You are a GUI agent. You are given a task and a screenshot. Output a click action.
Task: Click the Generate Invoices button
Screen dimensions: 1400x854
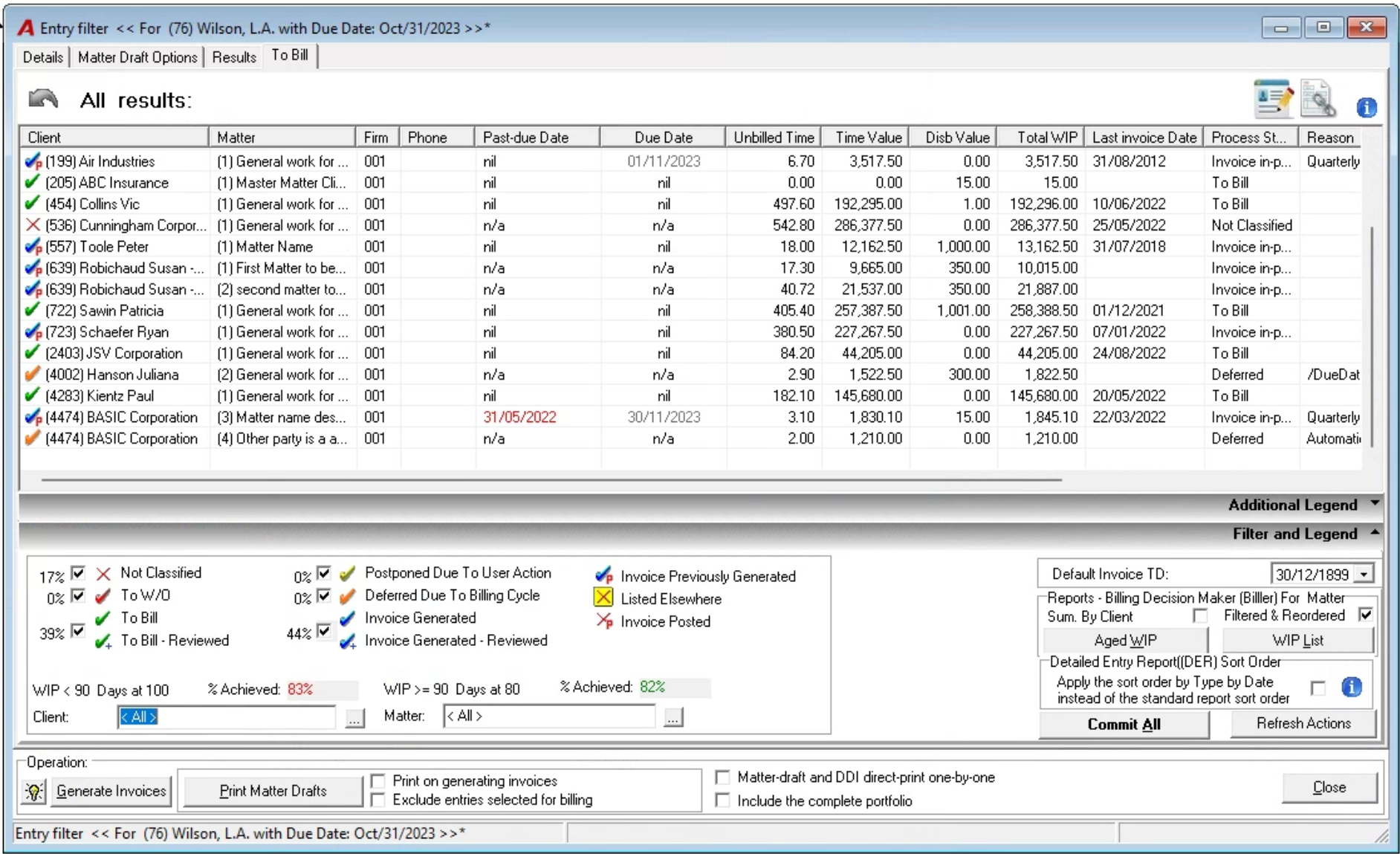(111, 791)
